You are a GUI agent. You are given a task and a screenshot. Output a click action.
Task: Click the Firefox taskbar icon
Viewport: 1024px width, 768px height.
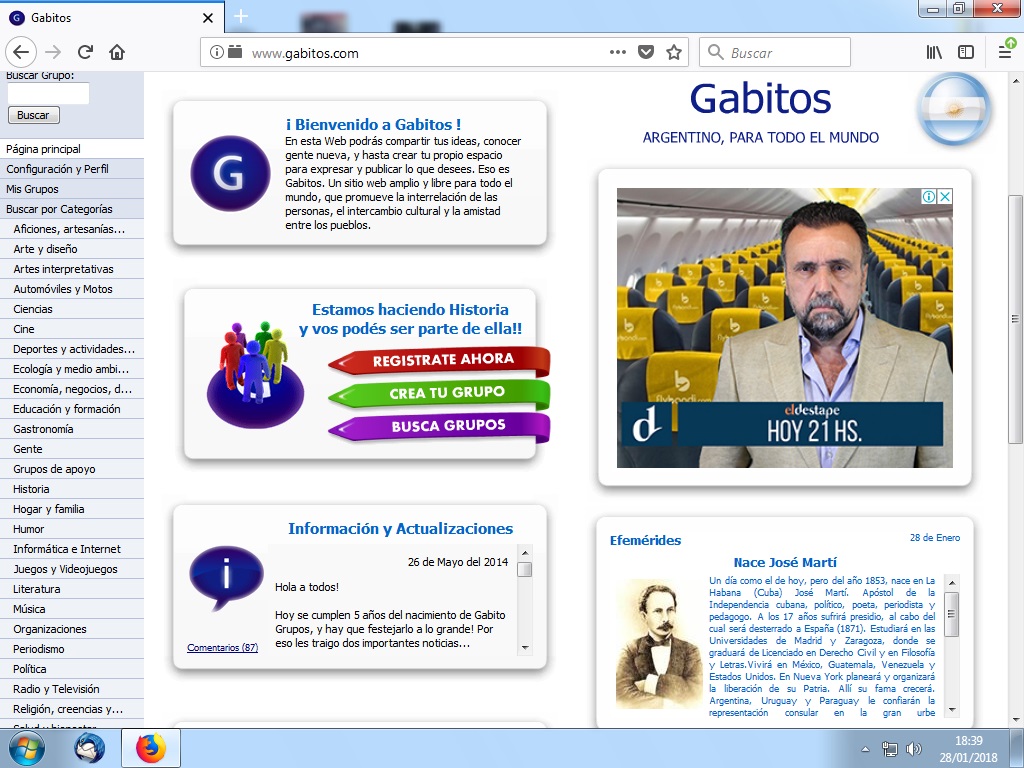pyautogui.click(x=151, y=748)
